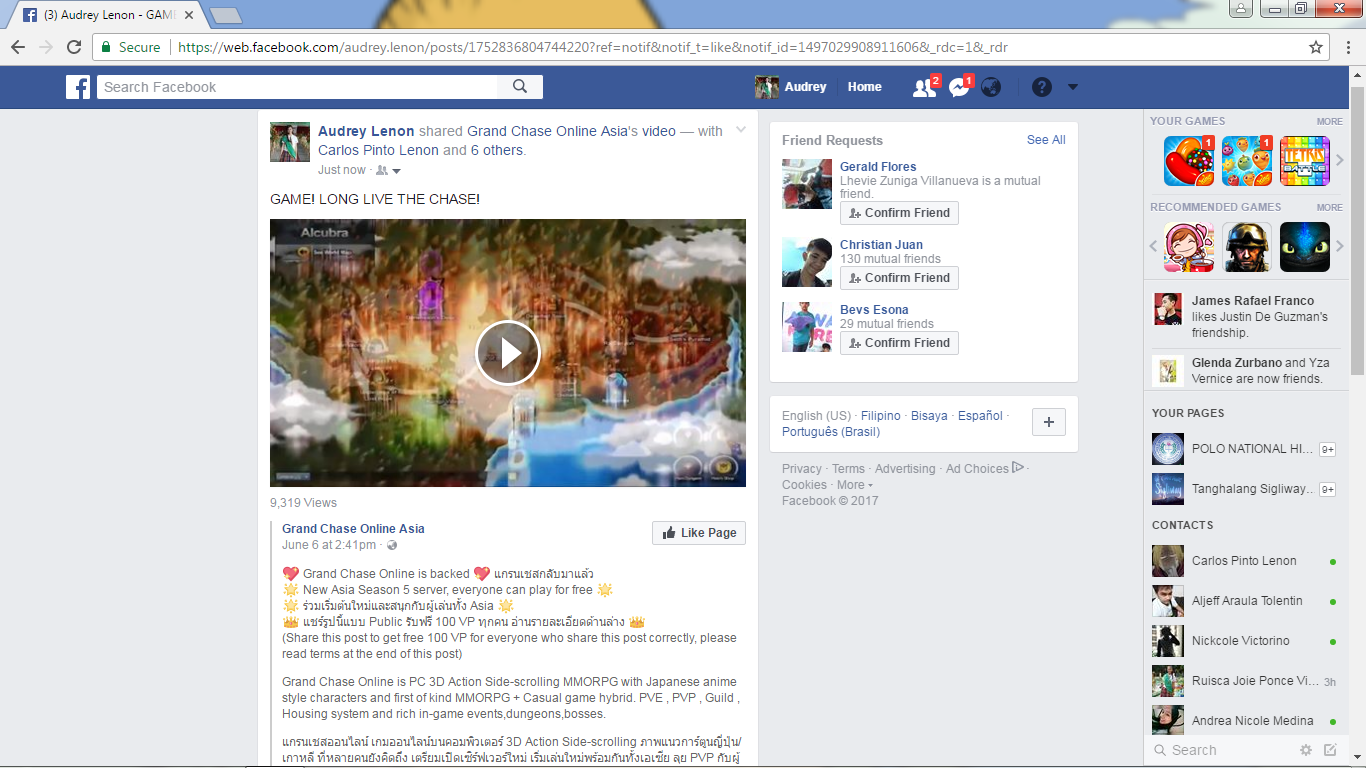
Task: Switch language to Español
Action: click(980, 416)
